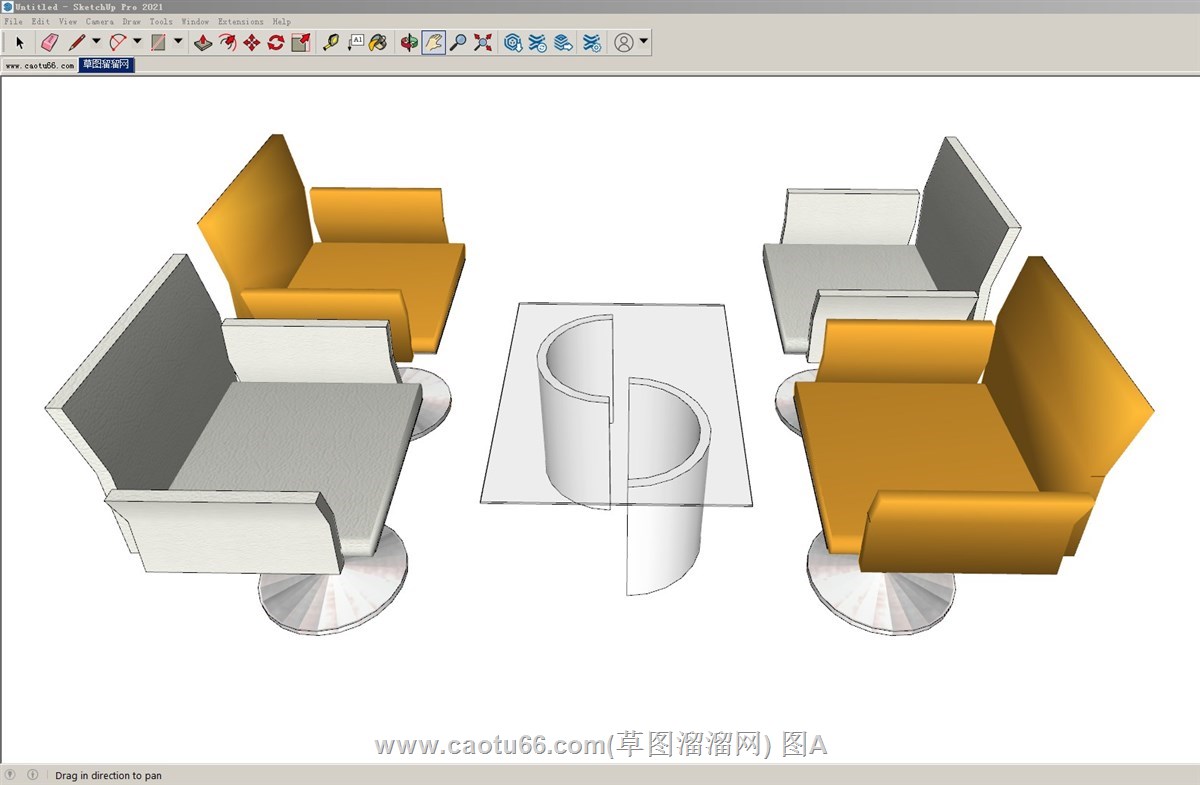Viewport: 1200px width, 785px height.
Task: Expand the Line tool dropdown arrow
Action: (x=96, y=42)
